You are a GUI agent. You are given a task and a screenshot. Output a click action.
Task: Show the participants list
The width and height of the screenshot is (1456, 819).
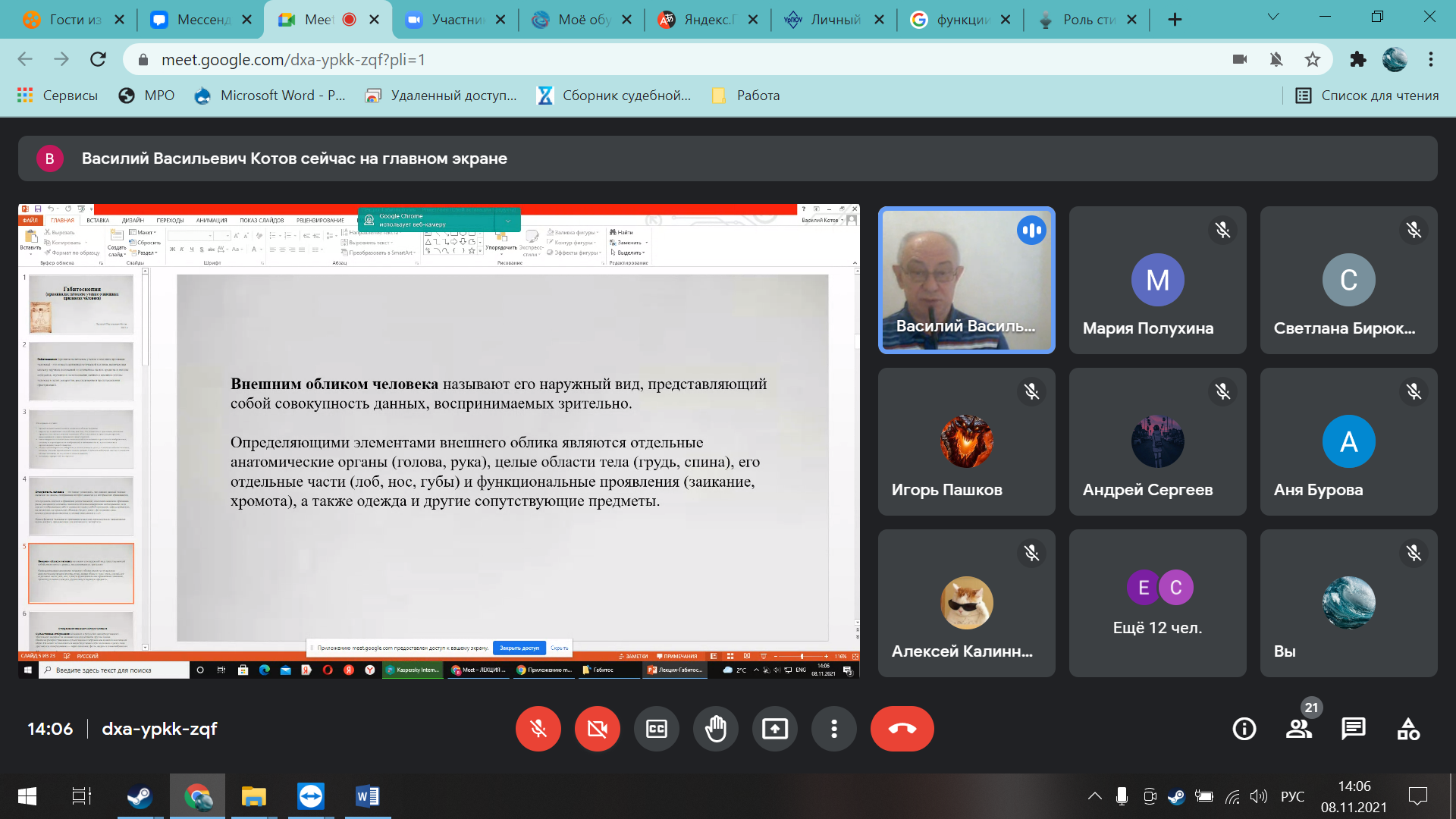click(1298, 729)
